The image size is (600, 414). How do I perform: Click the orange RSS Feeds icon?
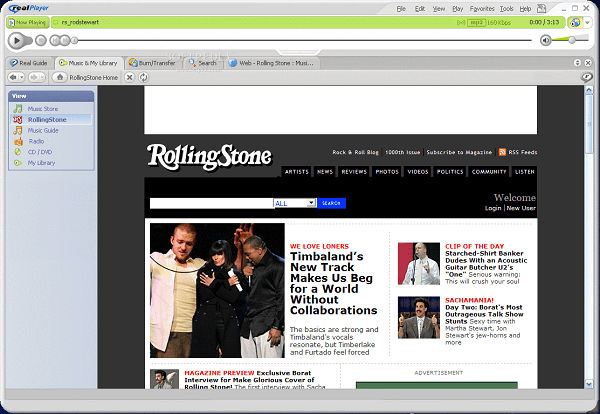(x=502, y=152)
